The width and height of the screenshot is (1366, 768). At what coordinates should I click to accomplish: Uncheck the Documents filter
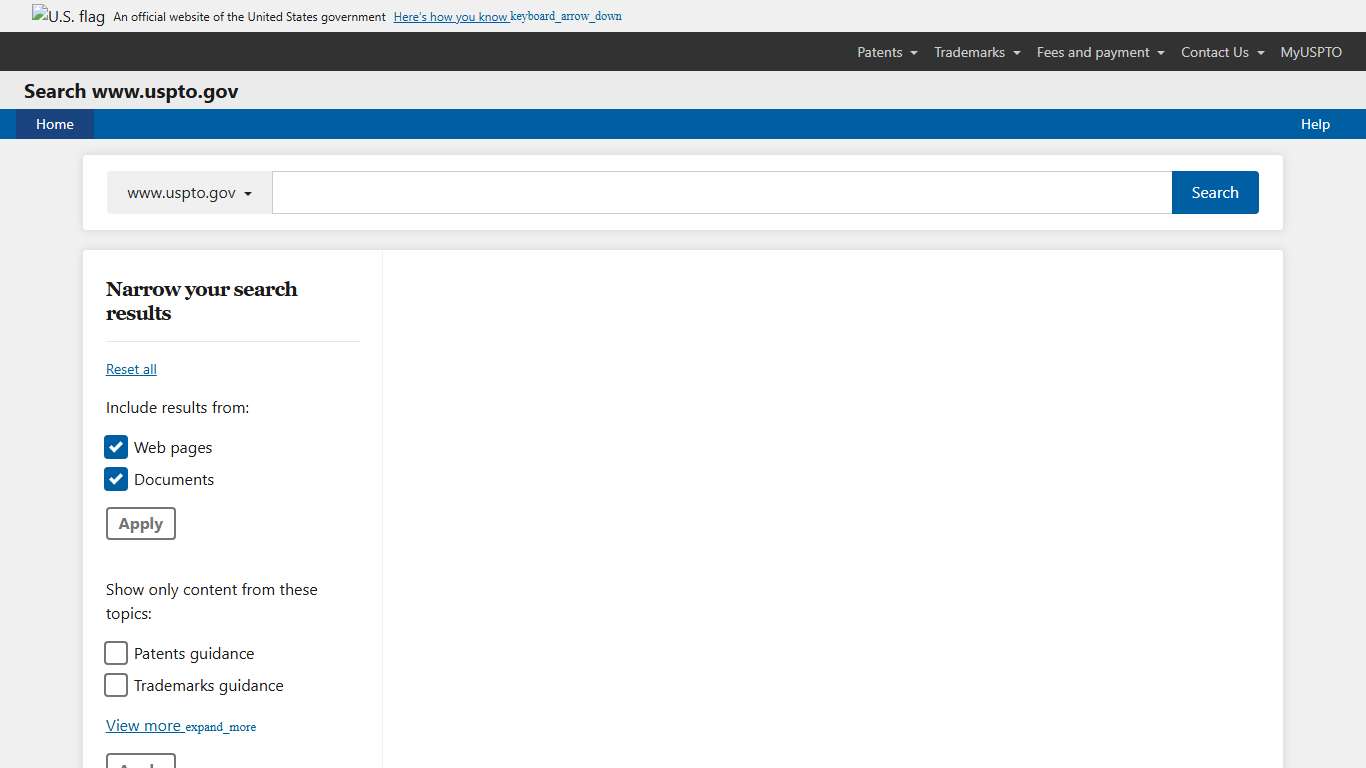[116, 479]
